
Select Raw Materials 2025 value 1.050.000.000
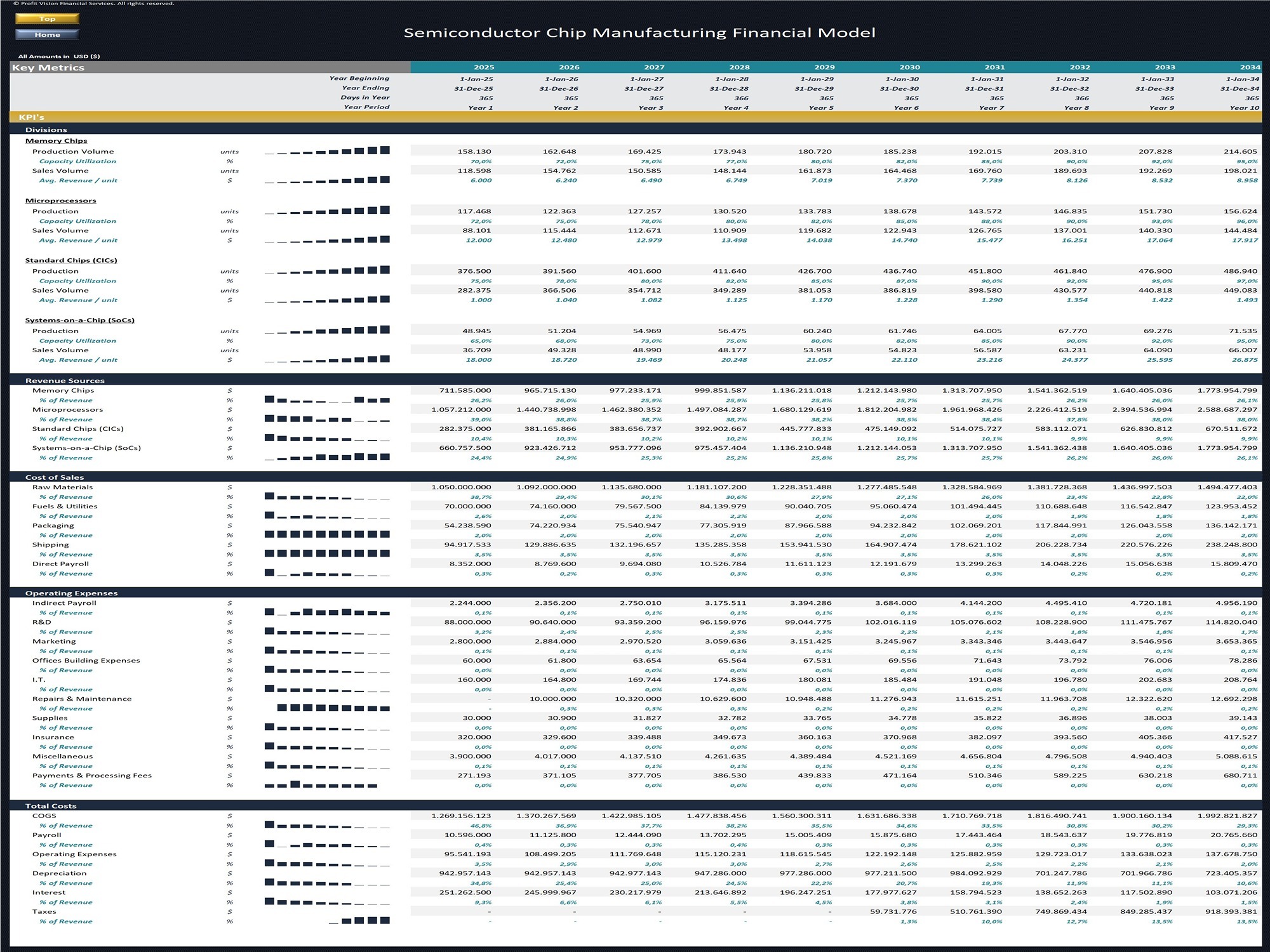pyautogui.click(x=461, y=487)
